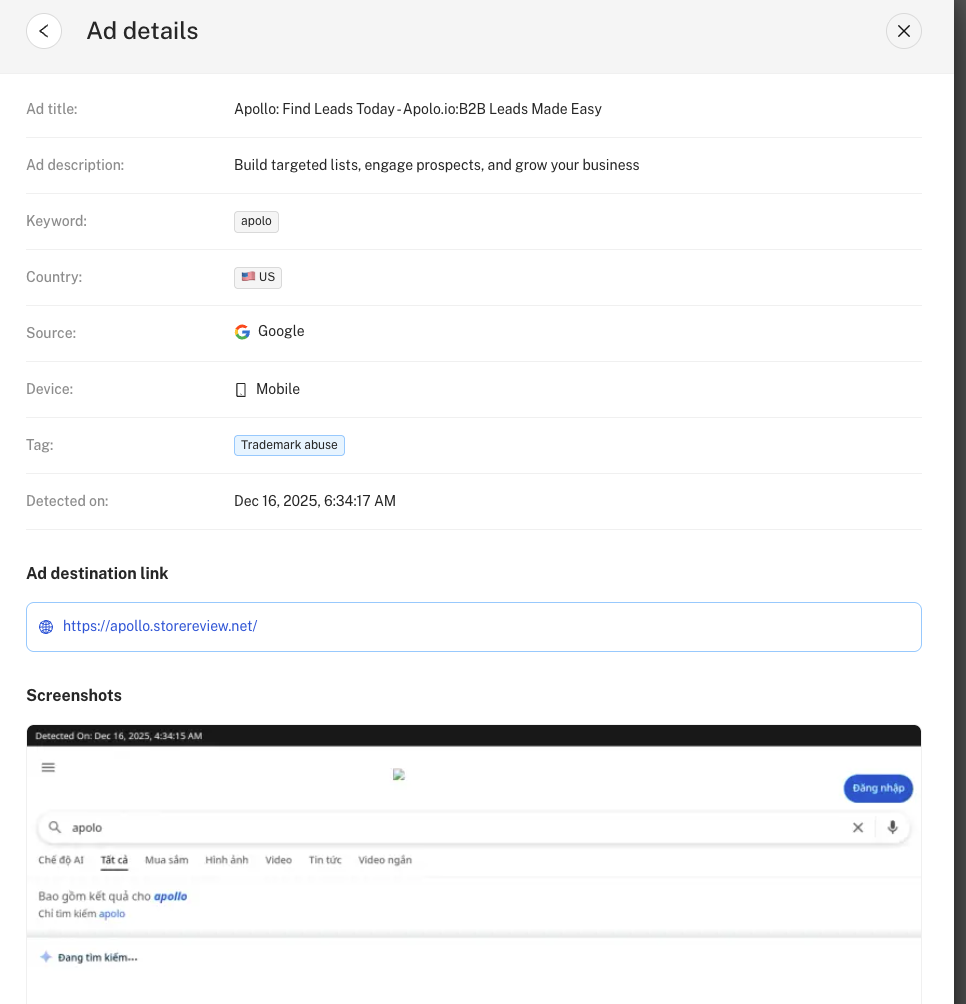
Task: Click the detected date 'Dec 16, 2025, 6:34:17 AM'
Action: coord(315,501)
